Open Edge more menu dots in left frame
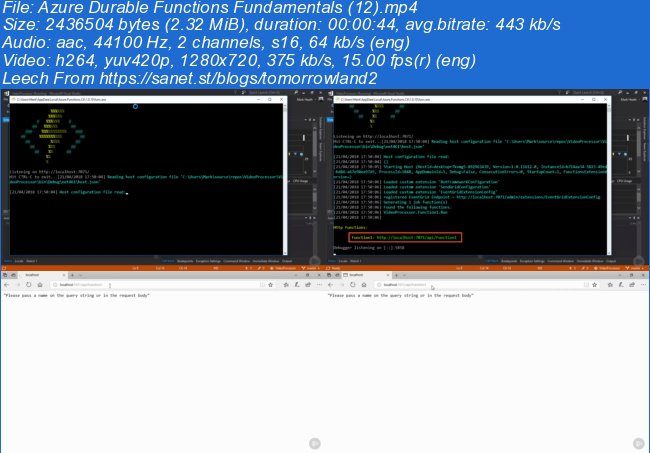The height and width of the screenshot is (453, 650). [319, 285]
